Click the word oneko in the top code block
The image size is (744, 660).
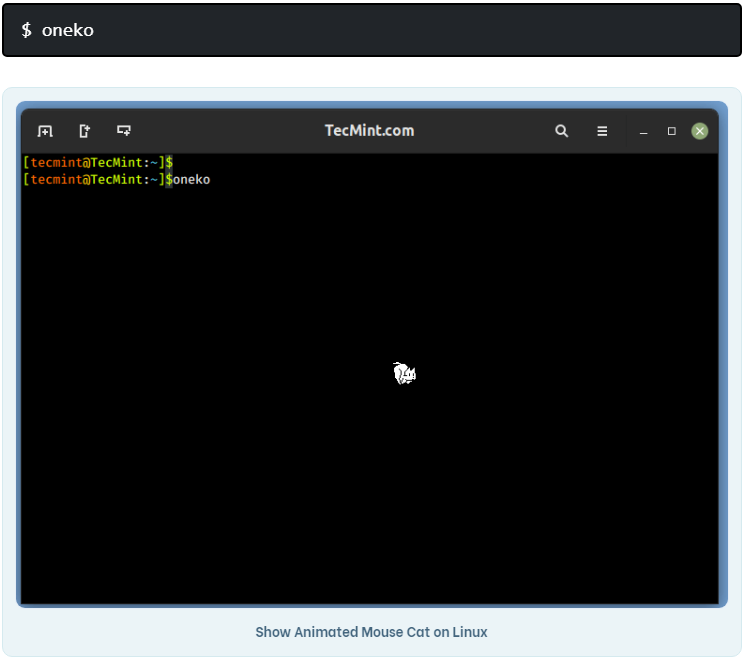[68, 30]
